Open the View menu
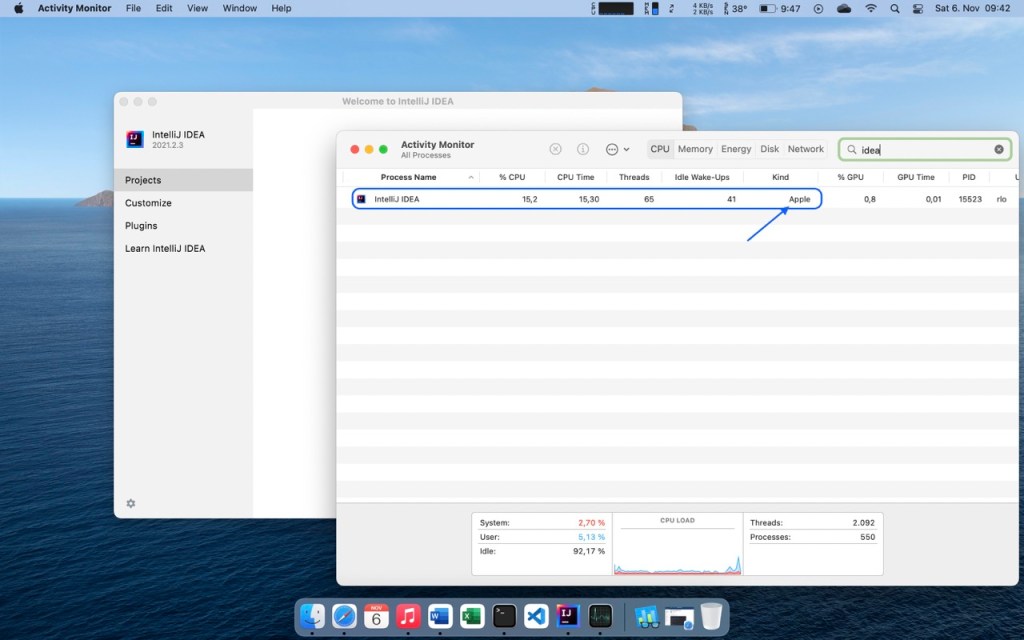The image size is (1024, 640). [x=197, y=8]
